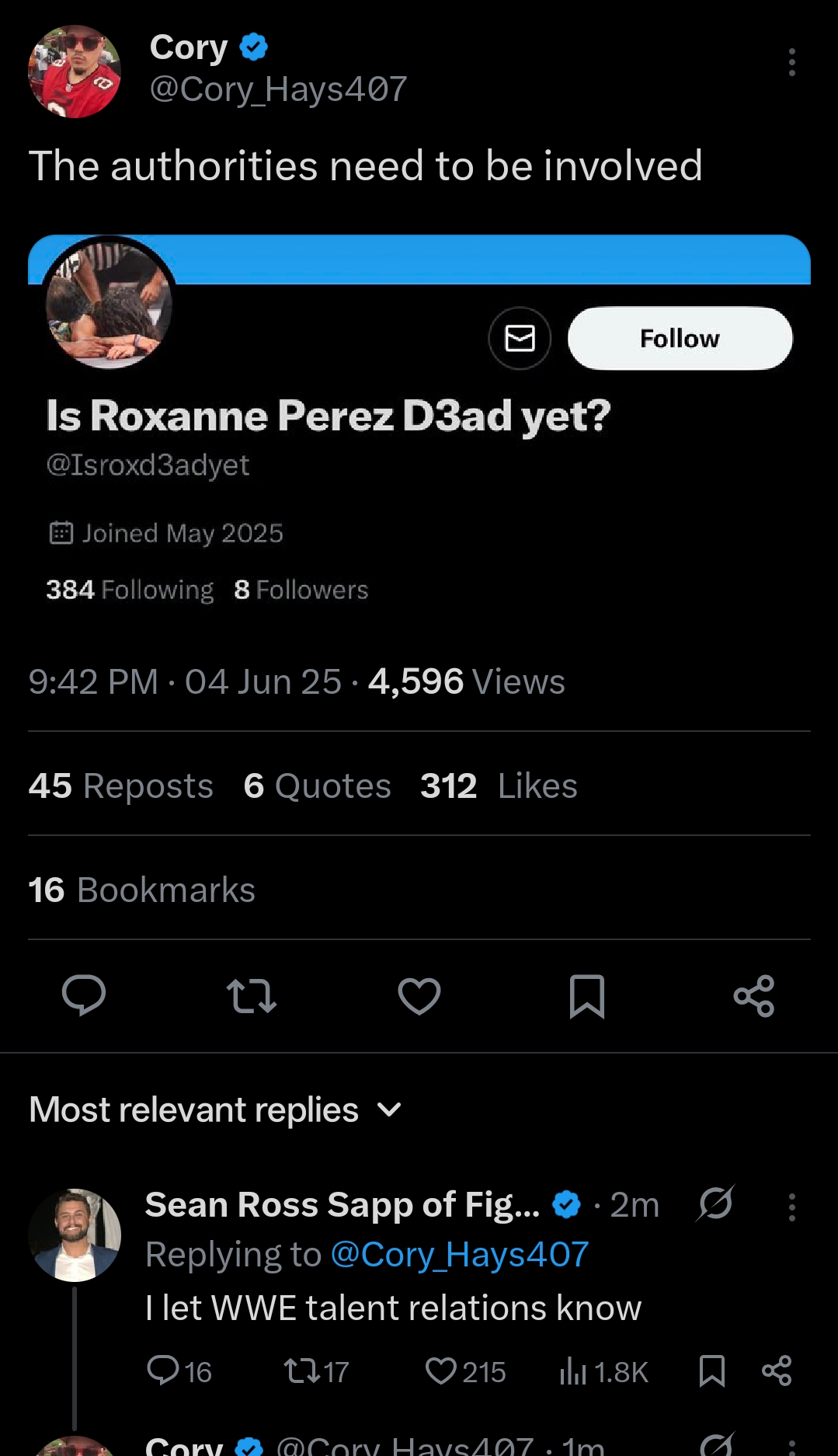838x1456 pixels.
Task: Tap the Grok icon on Sean Ross Sapp's reply
Action: (x=715, y=1204)
